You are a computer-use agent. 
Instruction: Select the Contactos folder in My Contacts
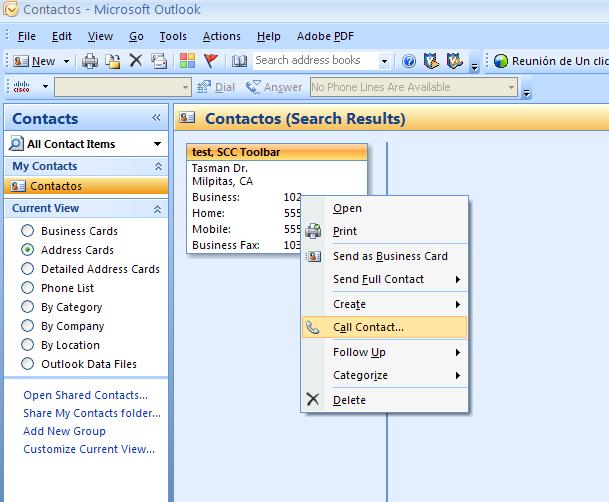click(86, 186)
